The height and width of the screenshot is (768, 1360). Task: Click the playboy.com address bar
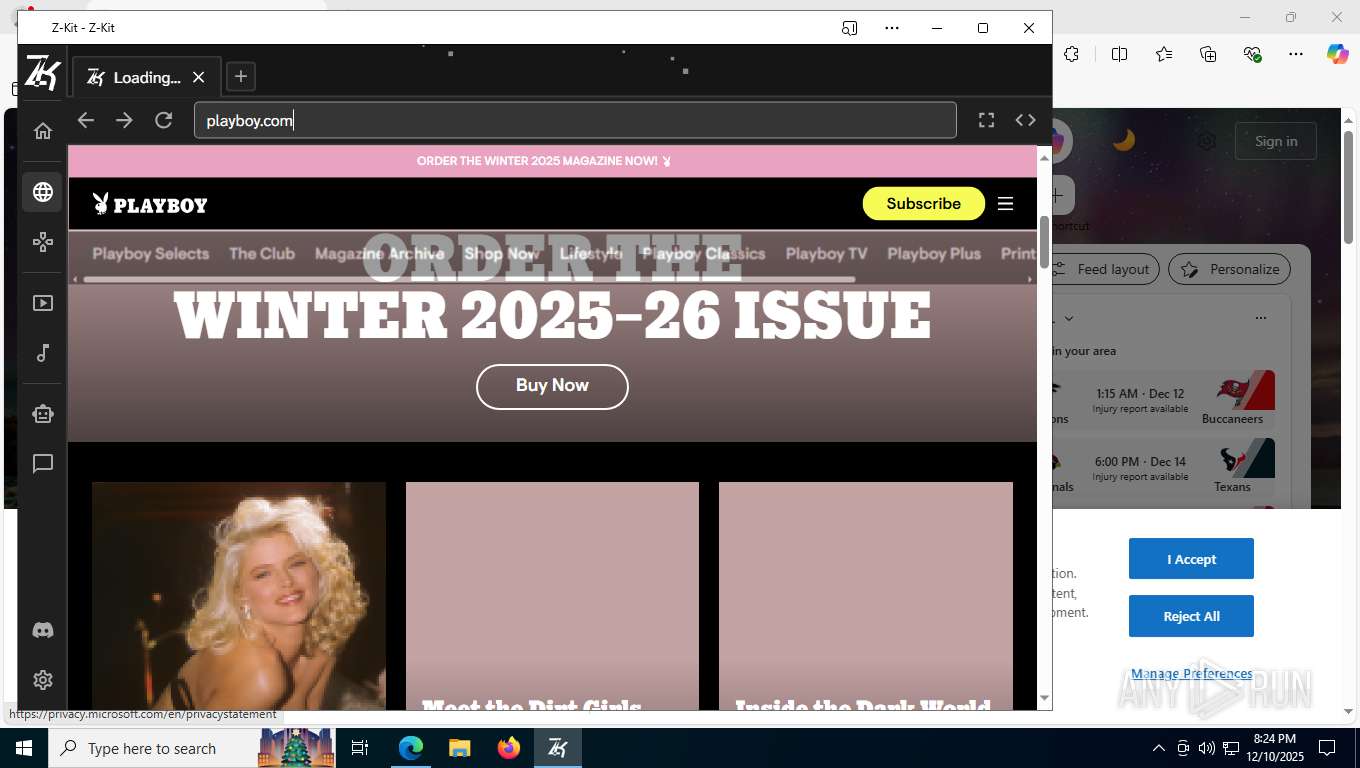point(575,121)
